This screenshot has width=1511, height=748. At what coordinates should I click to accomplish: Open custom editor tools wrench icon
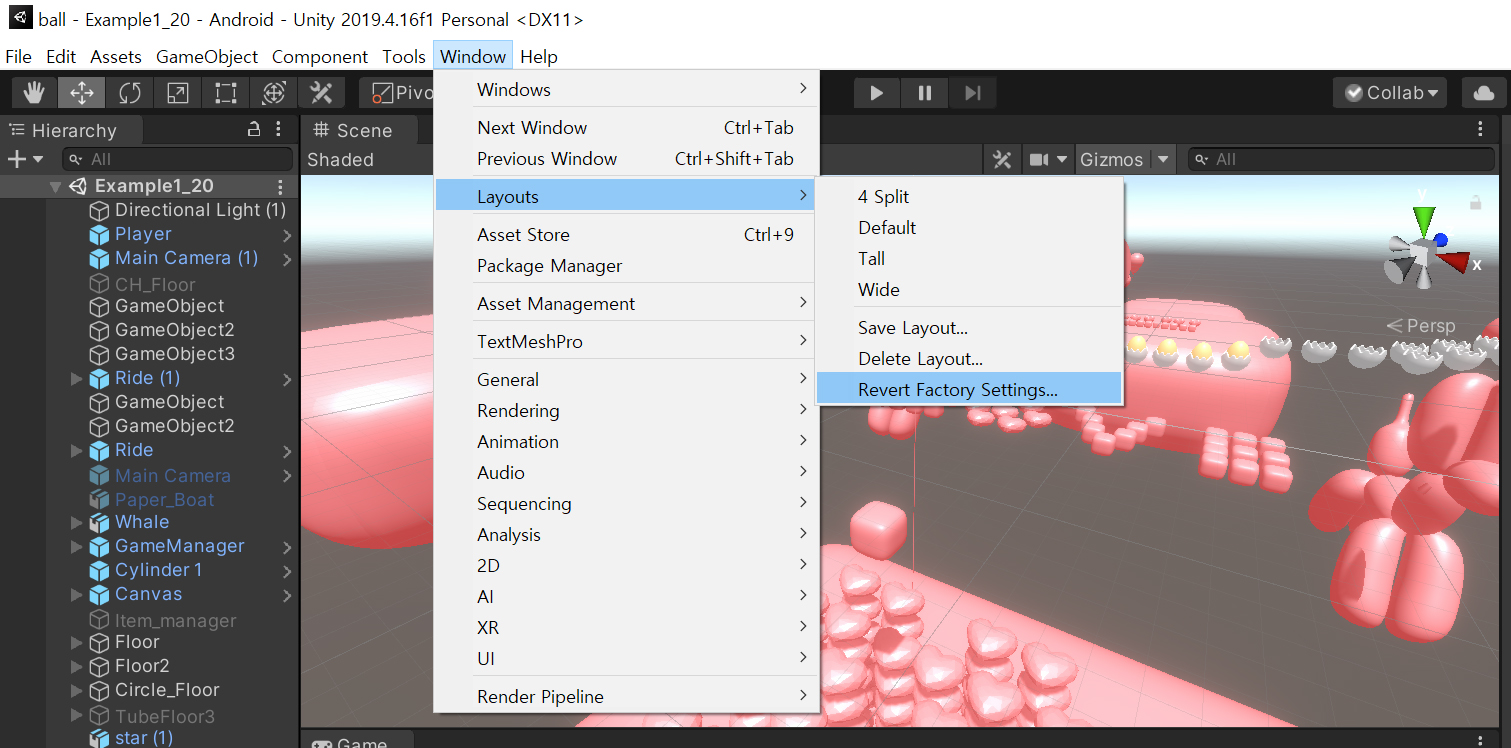(321, 93)
